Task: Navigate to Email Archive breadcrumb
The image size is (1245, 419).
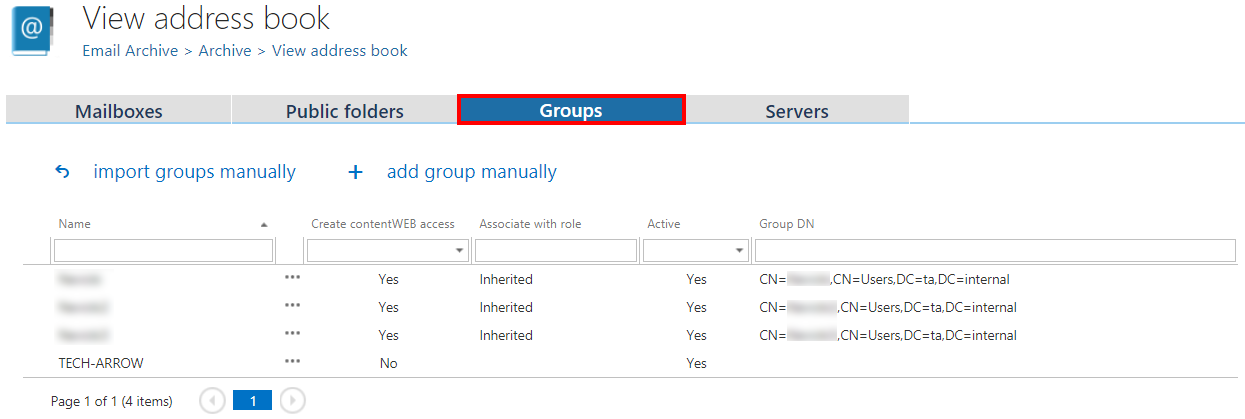Action: coord(130,50)
